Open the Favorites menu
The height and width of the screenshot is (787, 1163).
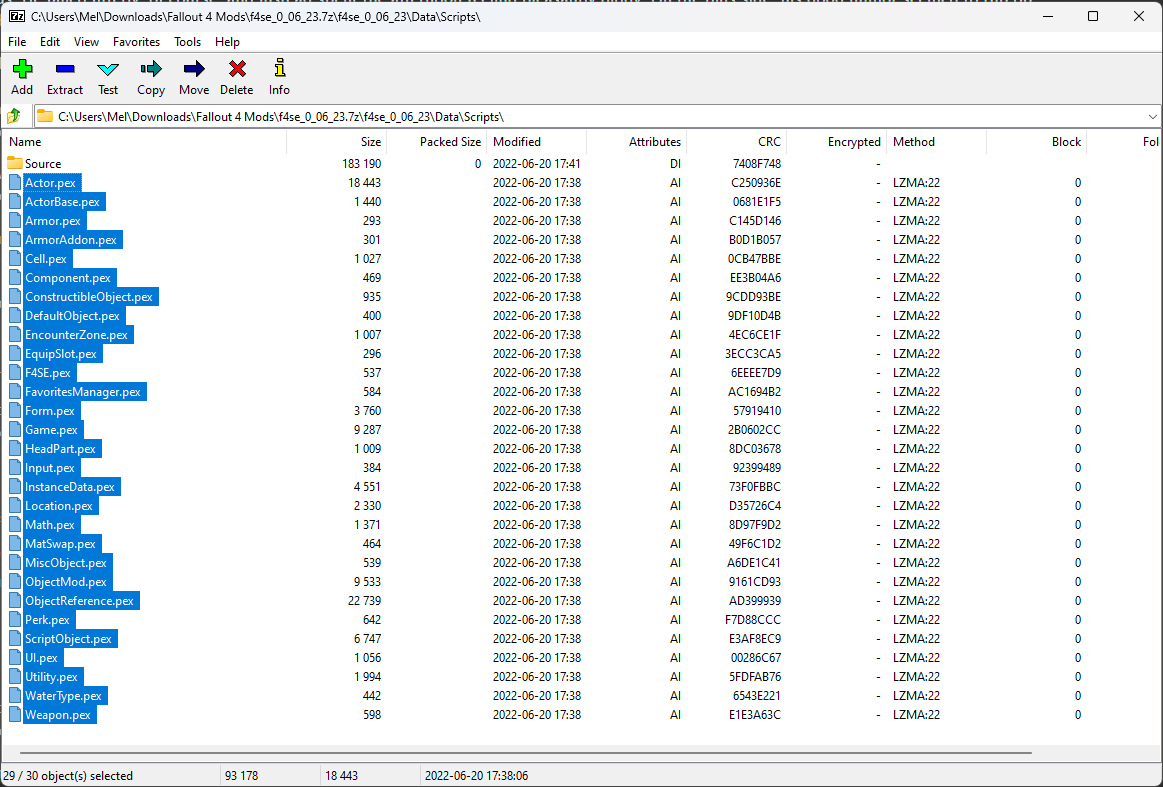[x=136, y=42]
